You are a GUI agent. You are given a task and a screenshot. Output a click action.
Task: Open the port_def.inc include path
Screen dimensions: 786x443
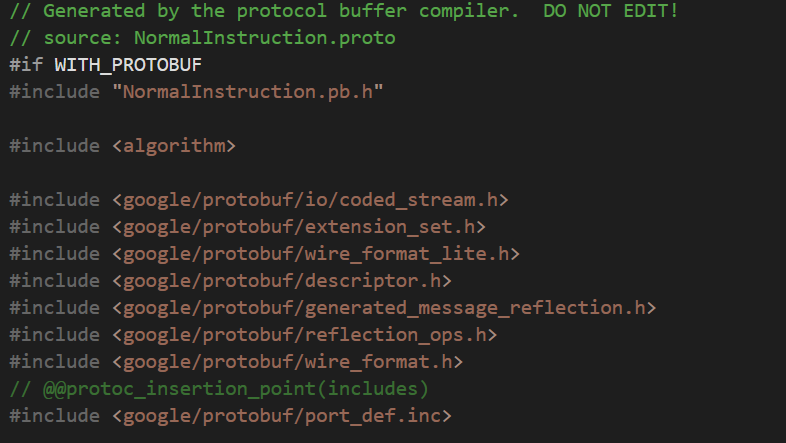282,416
